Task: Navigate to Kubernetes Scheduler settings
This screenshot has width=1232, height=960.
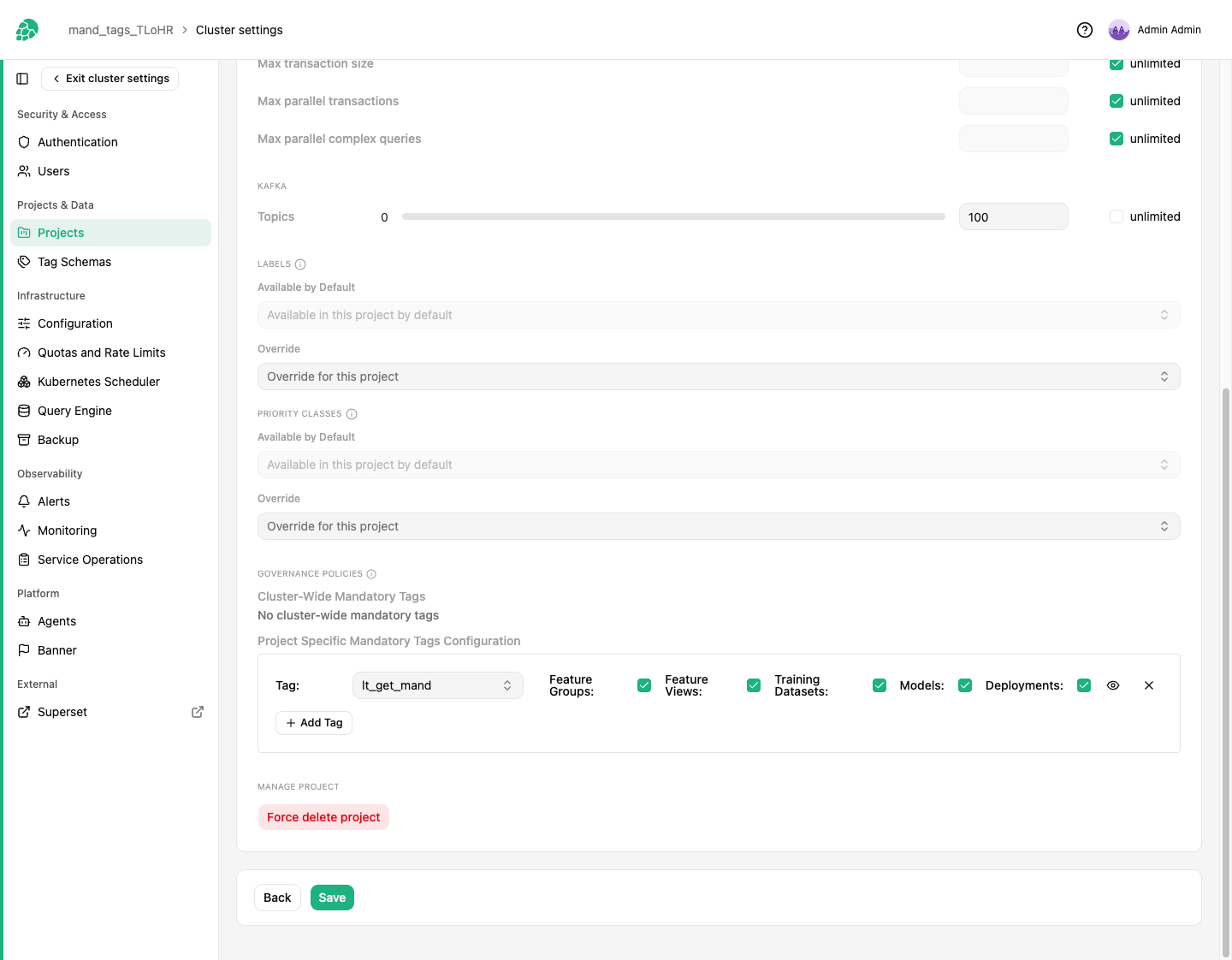Action: pos(110,382)
